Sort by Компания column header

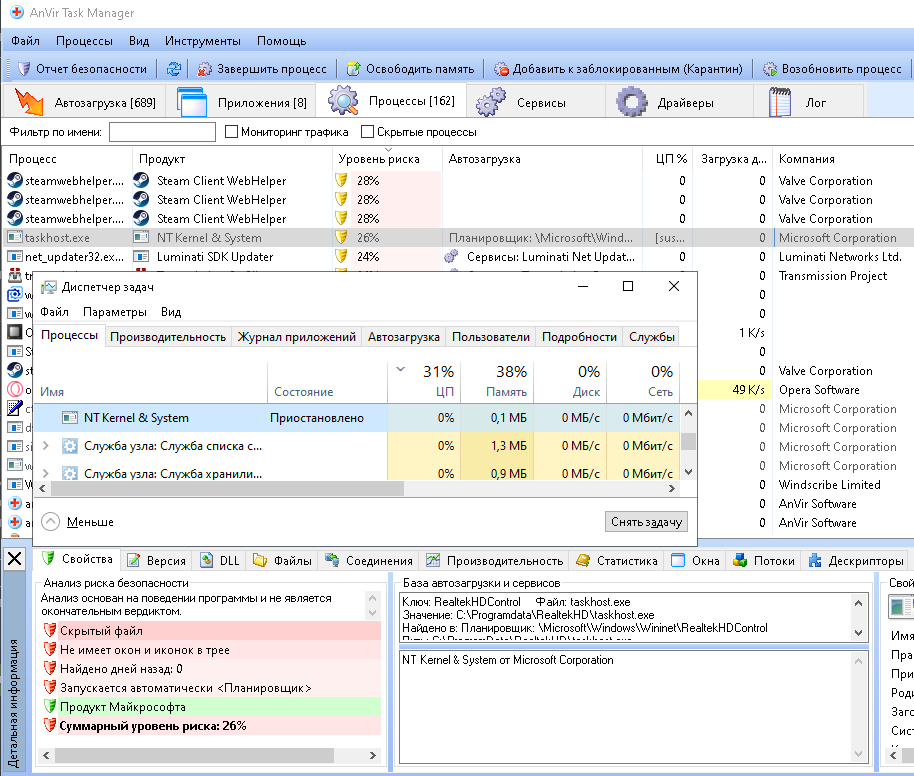pos(807,159)
